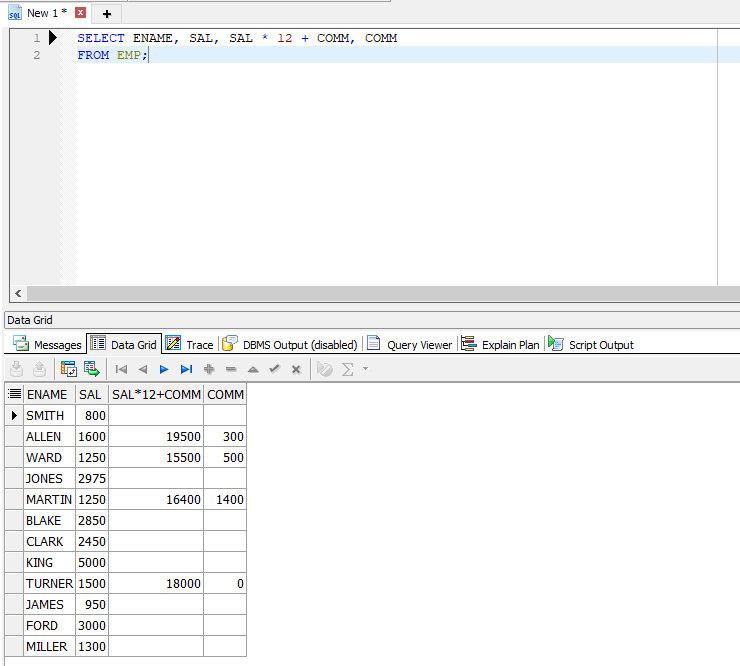Click the insert record plus icon
Viewport: 740px width, 666px height.
tap(209, 369)
